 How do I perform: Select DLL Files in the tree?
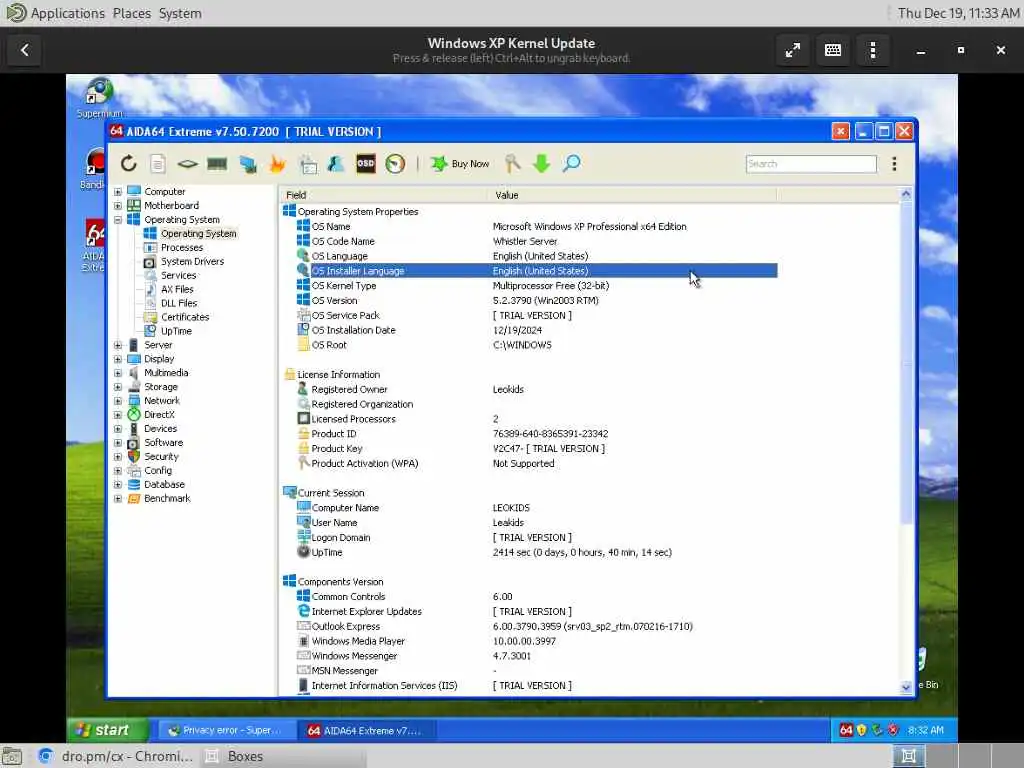[x=179, y=303]
